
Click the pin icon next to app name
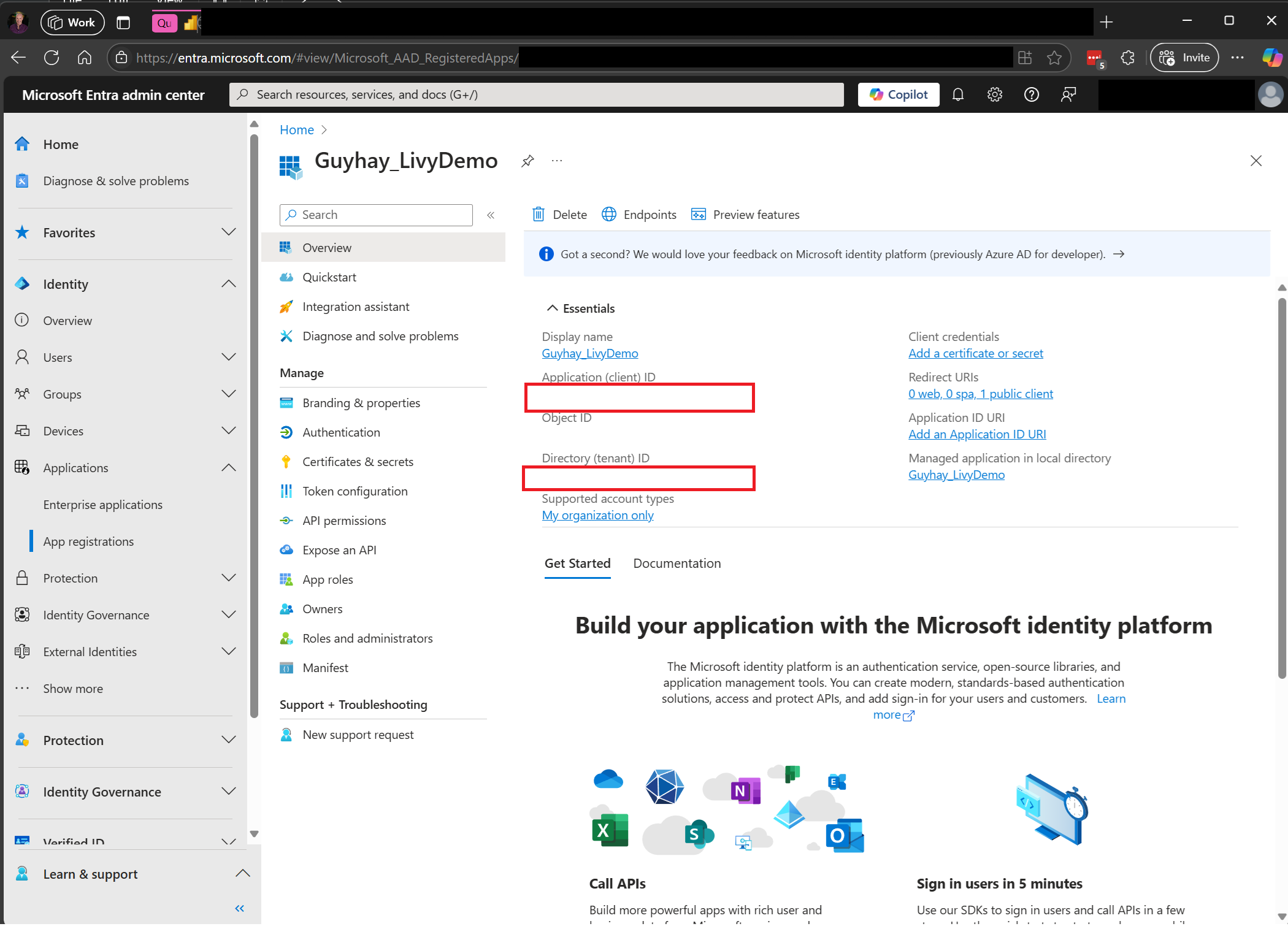(x=528, y=162)
